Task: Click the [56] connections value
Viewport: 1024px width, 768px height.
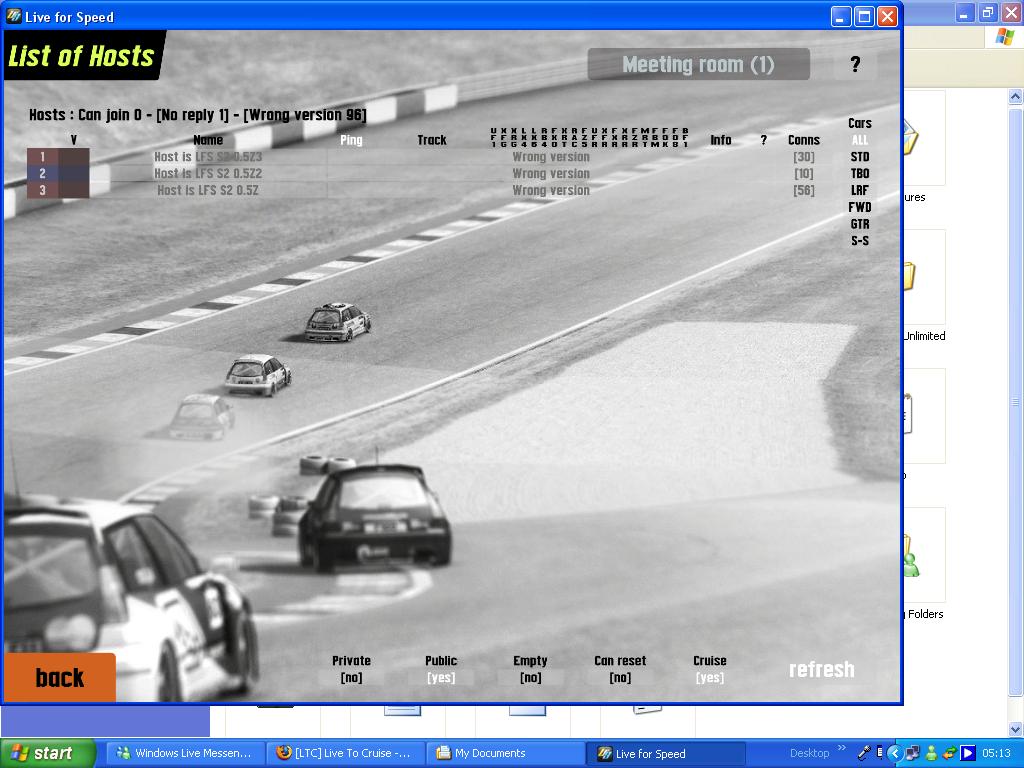Action: click(x=803, y=191)
